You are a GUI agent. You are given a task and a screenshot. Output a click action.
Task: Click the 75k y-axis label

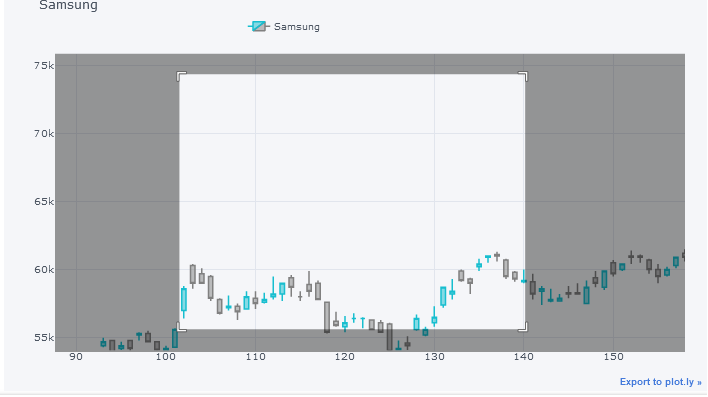tap(44, 66)
